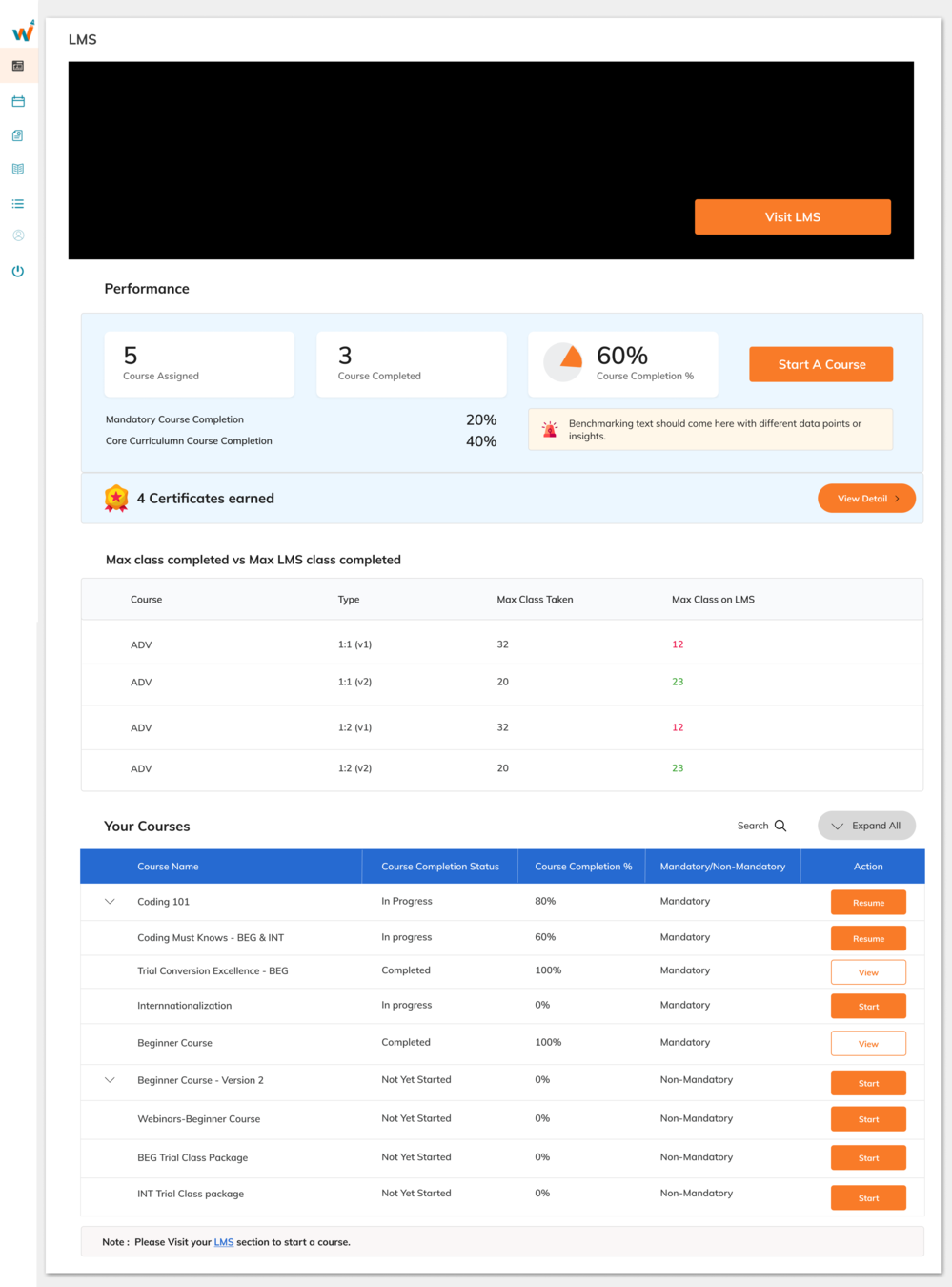The image size is (952, 1287).
Task: Resume Coding Must Knows - BEG & INT
Action: click(868, 938)
